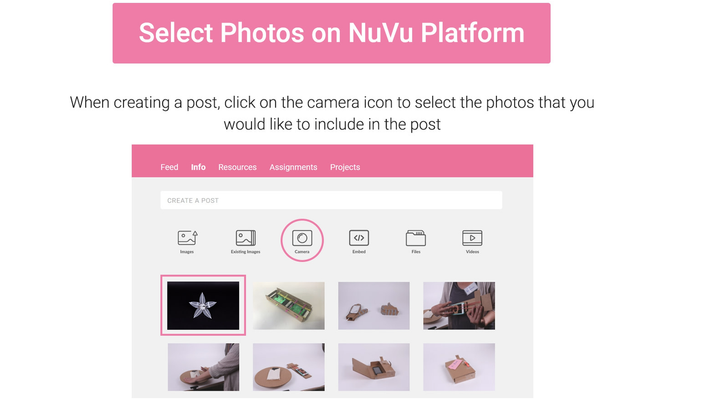The height and width of the screenshot is (405, 720).
Task: Switch to the Feed tab
Action: tap(169, 167)
